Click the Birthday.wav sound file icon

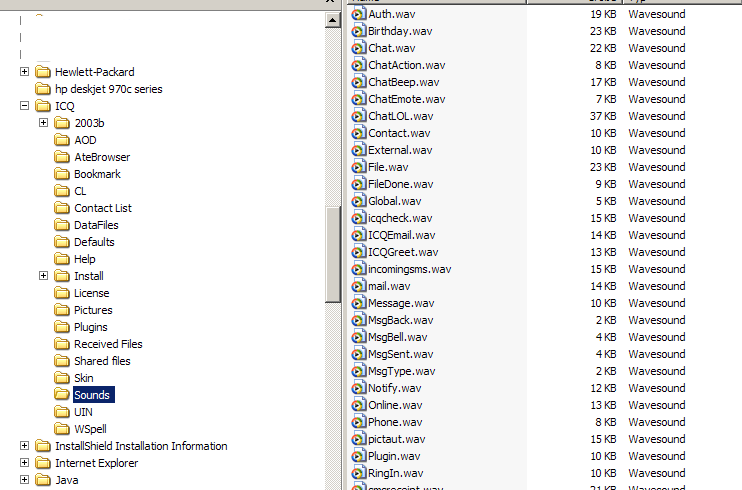click(359, 31)
